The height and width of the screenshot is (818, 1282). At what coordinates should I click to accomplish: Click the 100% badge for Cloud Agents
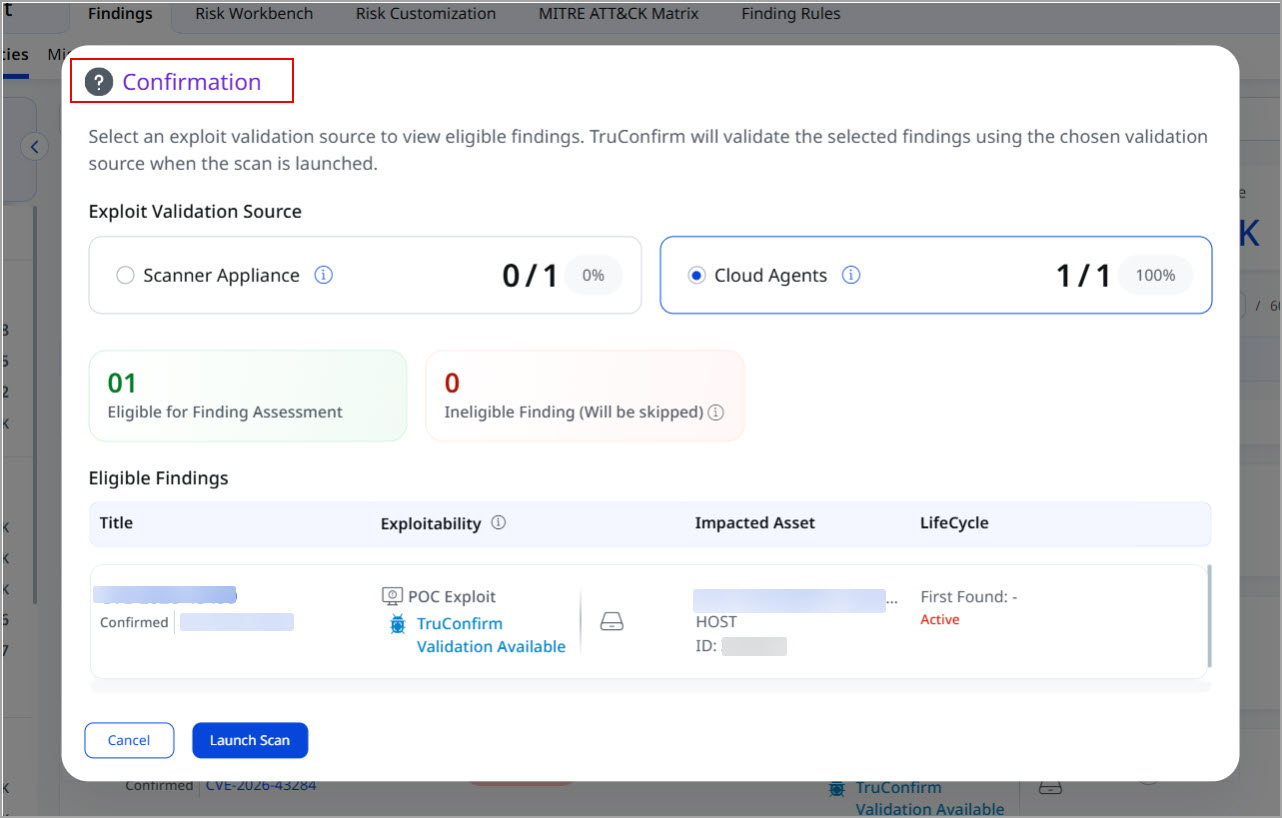[x=1155, y=275]
